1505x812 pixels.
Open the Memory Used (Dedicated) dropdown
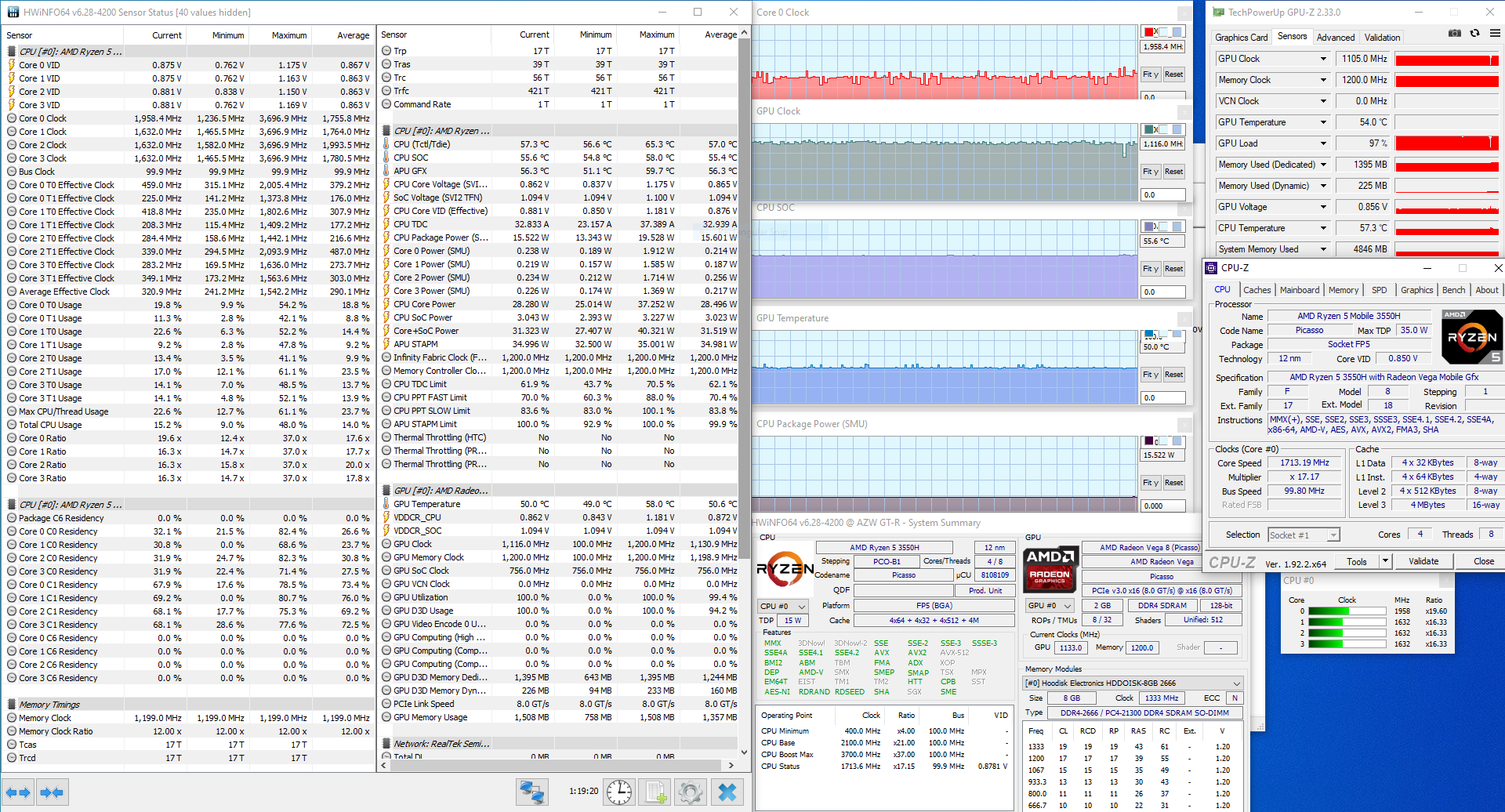[x=1323, y=165]
